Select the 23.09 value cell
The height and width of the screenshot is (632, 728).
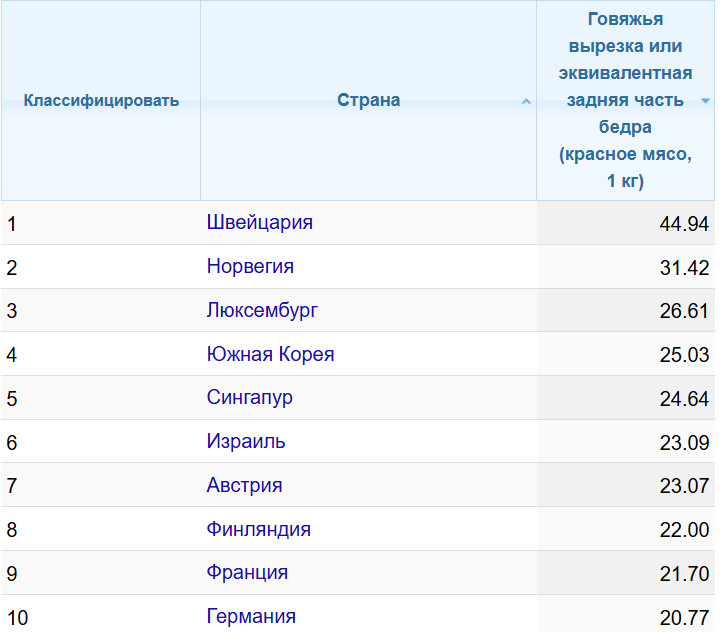point(684,442)
